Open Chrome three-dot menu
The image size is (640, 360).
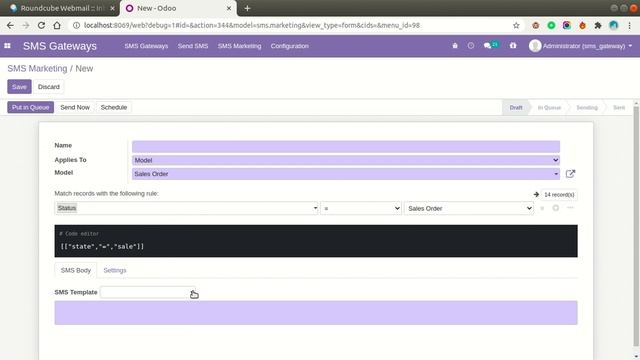point(630,25)
